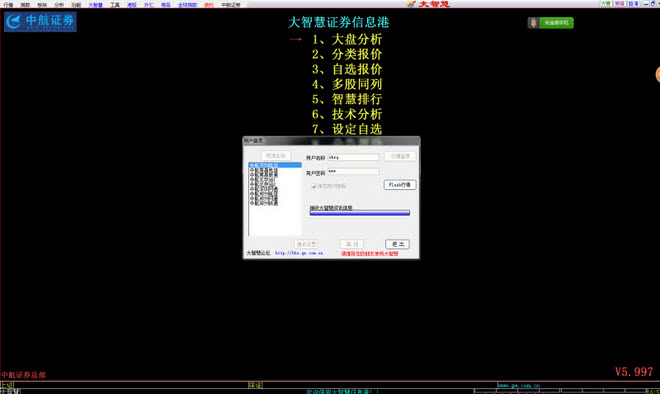Toggle the 保存用户密码 checkbox
Image resolution: width=660 pixels, height=394 pixels.
314,186
